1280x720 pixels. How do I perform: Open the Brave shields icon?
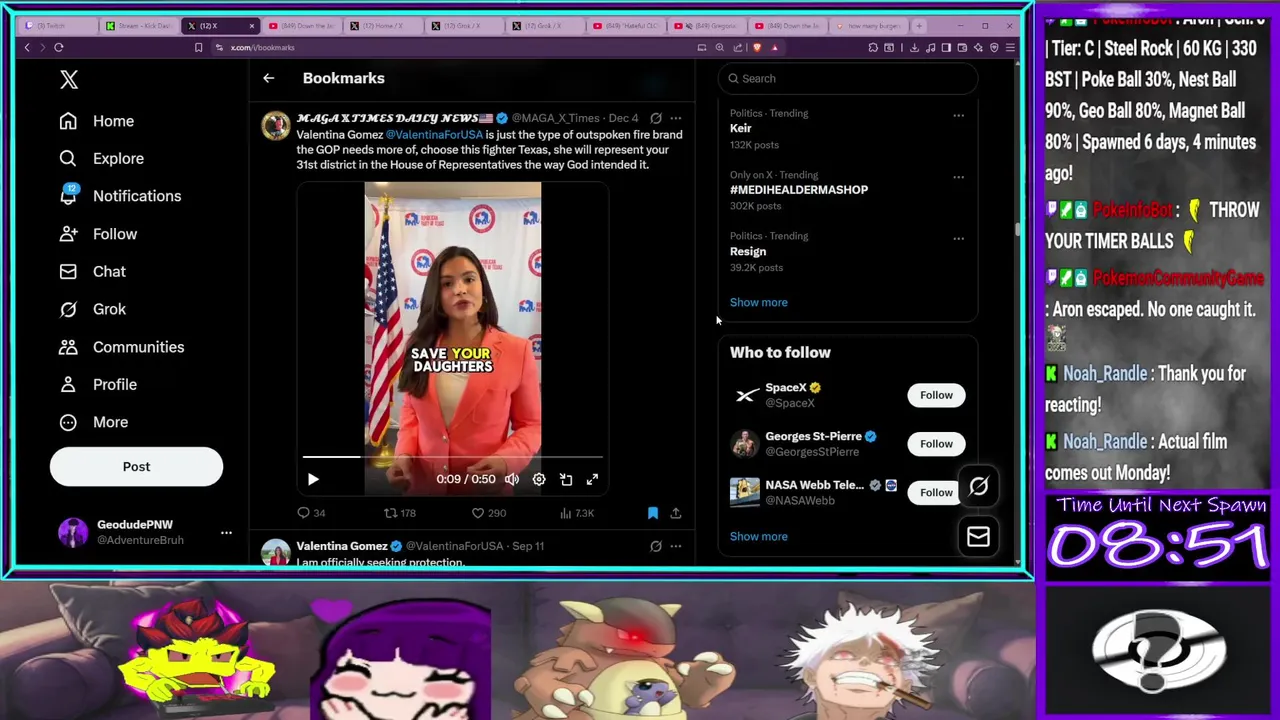[757, 47]
